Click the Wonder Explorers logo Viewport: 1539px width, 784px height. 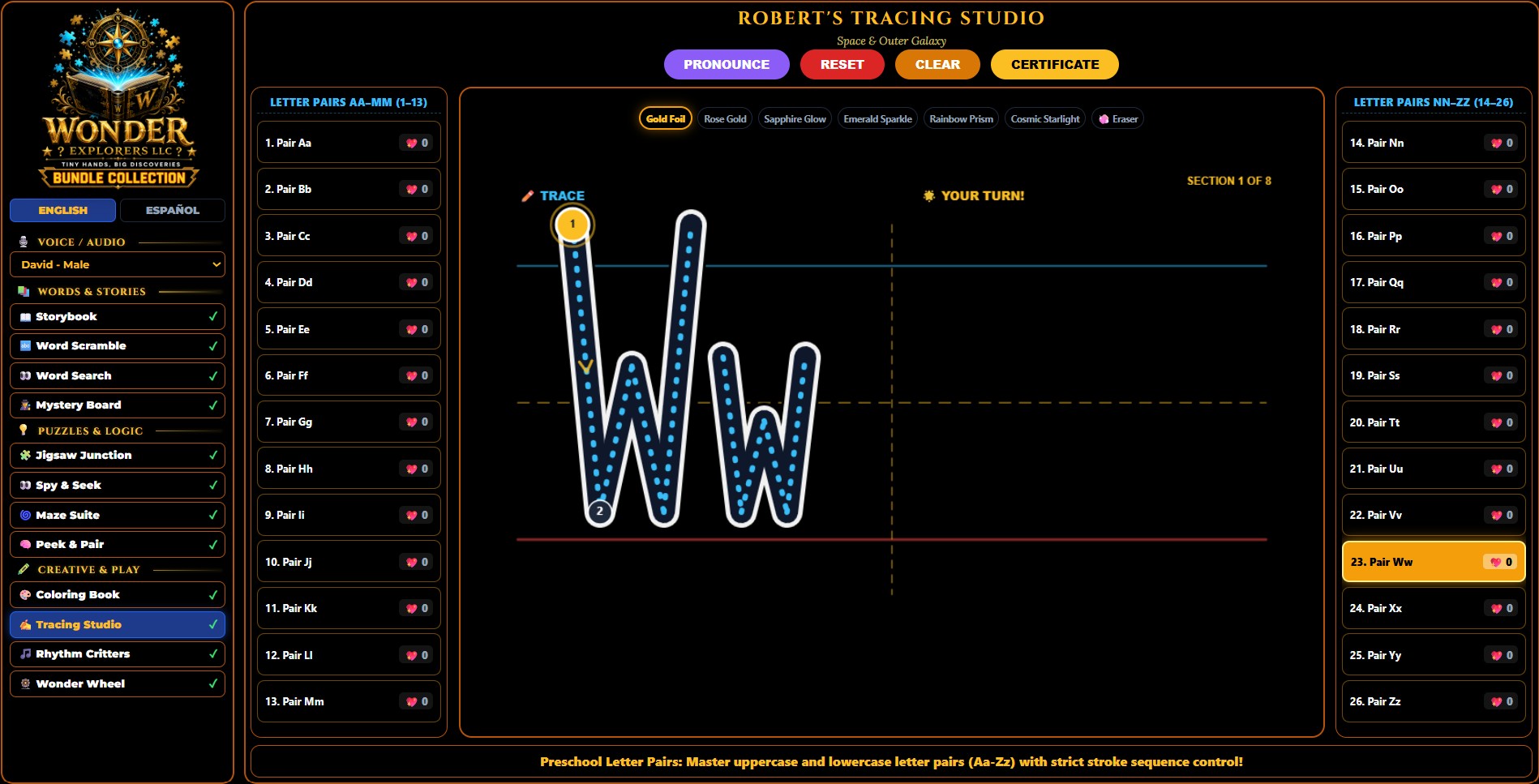click(x=118, y=99)
